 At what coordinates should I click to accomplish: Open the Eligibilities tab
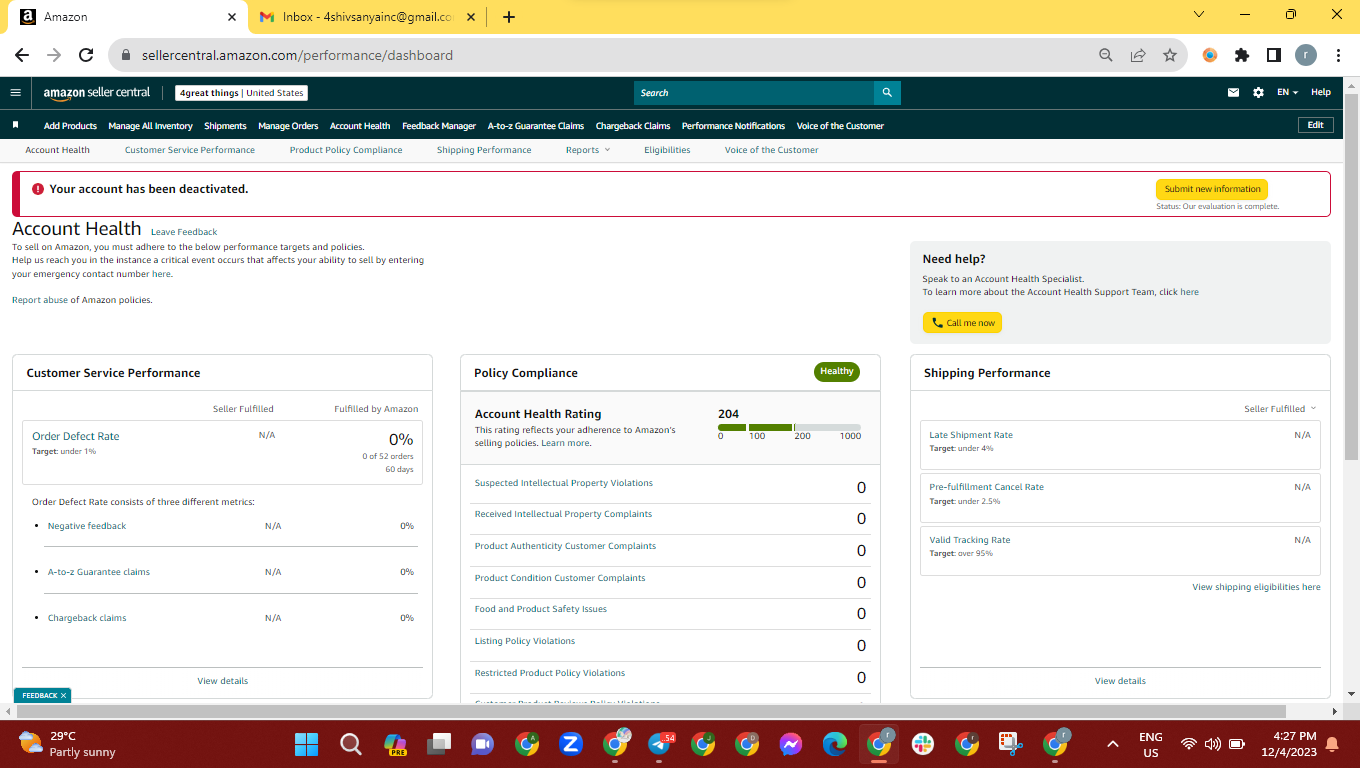[667, 150]
